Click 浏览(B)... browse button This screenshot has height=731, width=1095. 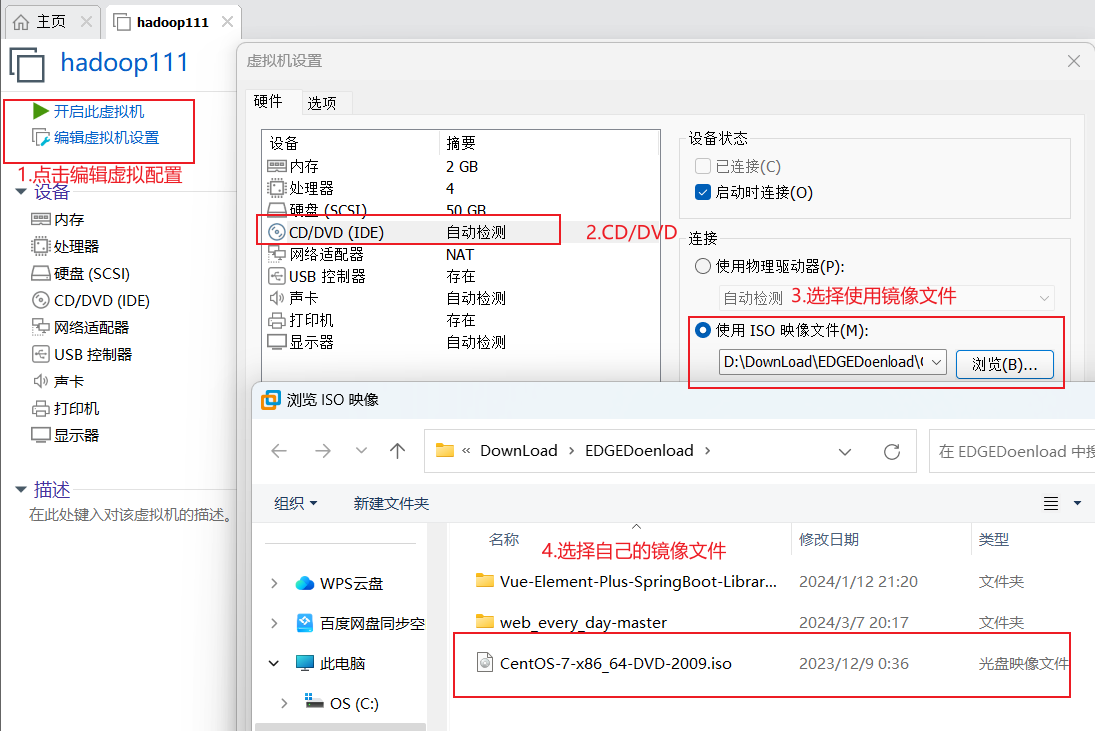(1004, 364)
